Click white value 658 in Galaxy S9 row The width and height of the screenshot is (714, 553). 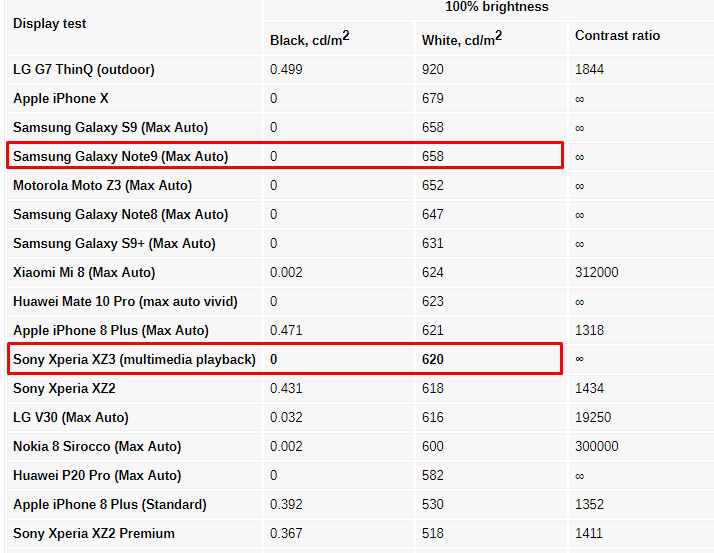pos(433,128)
